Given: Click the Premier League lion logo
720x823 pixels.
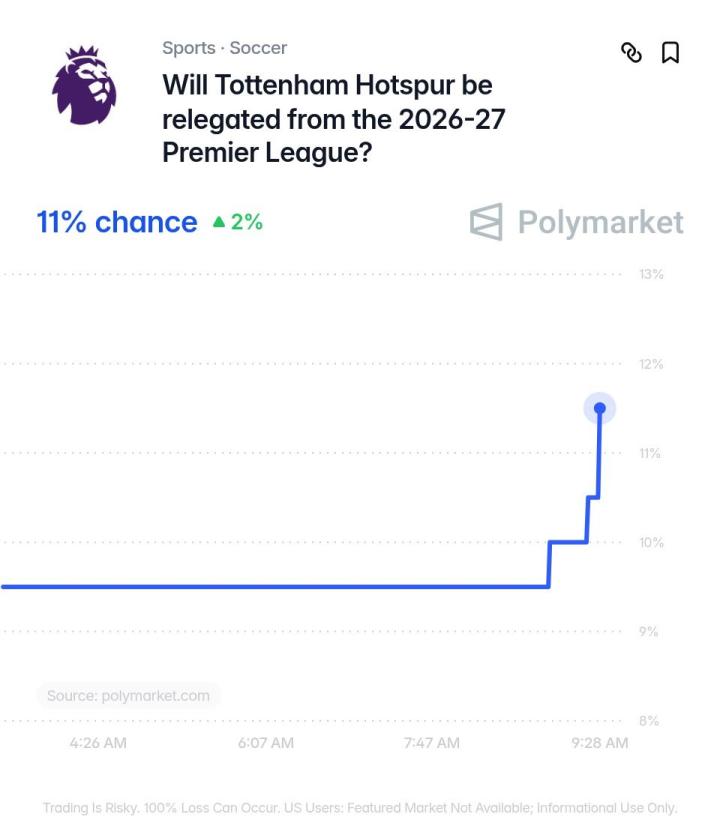Looking at the screenshot, I should tap(84, 85).
